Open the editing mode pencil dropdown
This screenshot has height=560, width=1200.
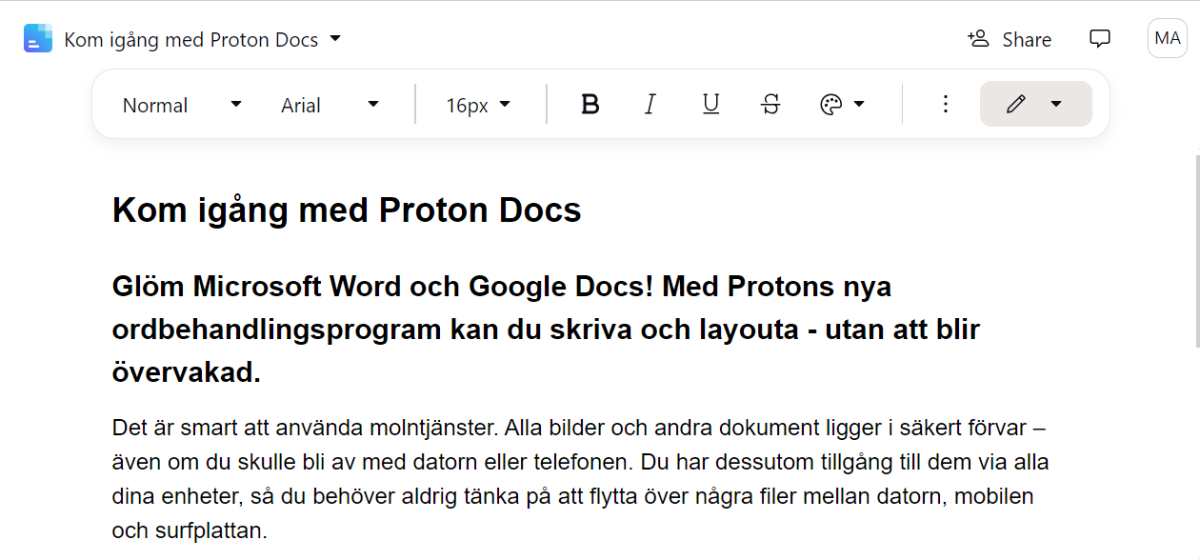click(x=1035, y=104)
